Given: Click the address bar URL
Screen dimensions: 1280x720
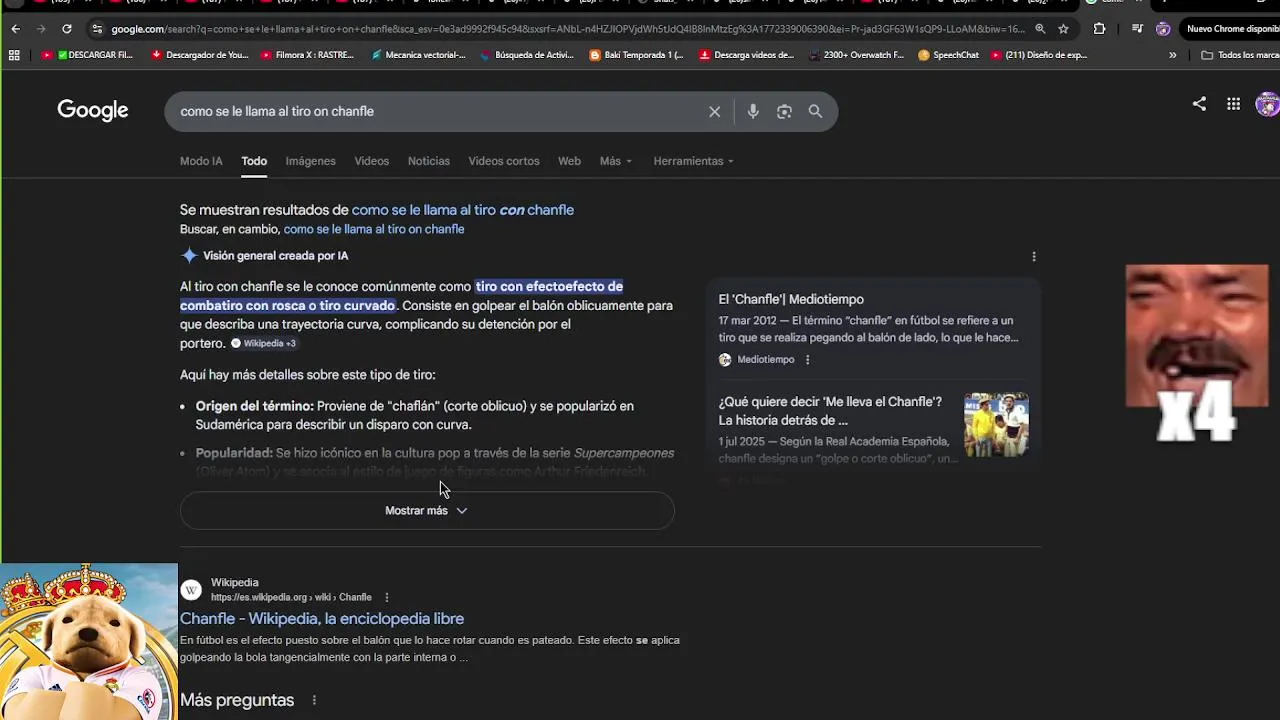Looking at the screenshot, I should tap(568, 29).
